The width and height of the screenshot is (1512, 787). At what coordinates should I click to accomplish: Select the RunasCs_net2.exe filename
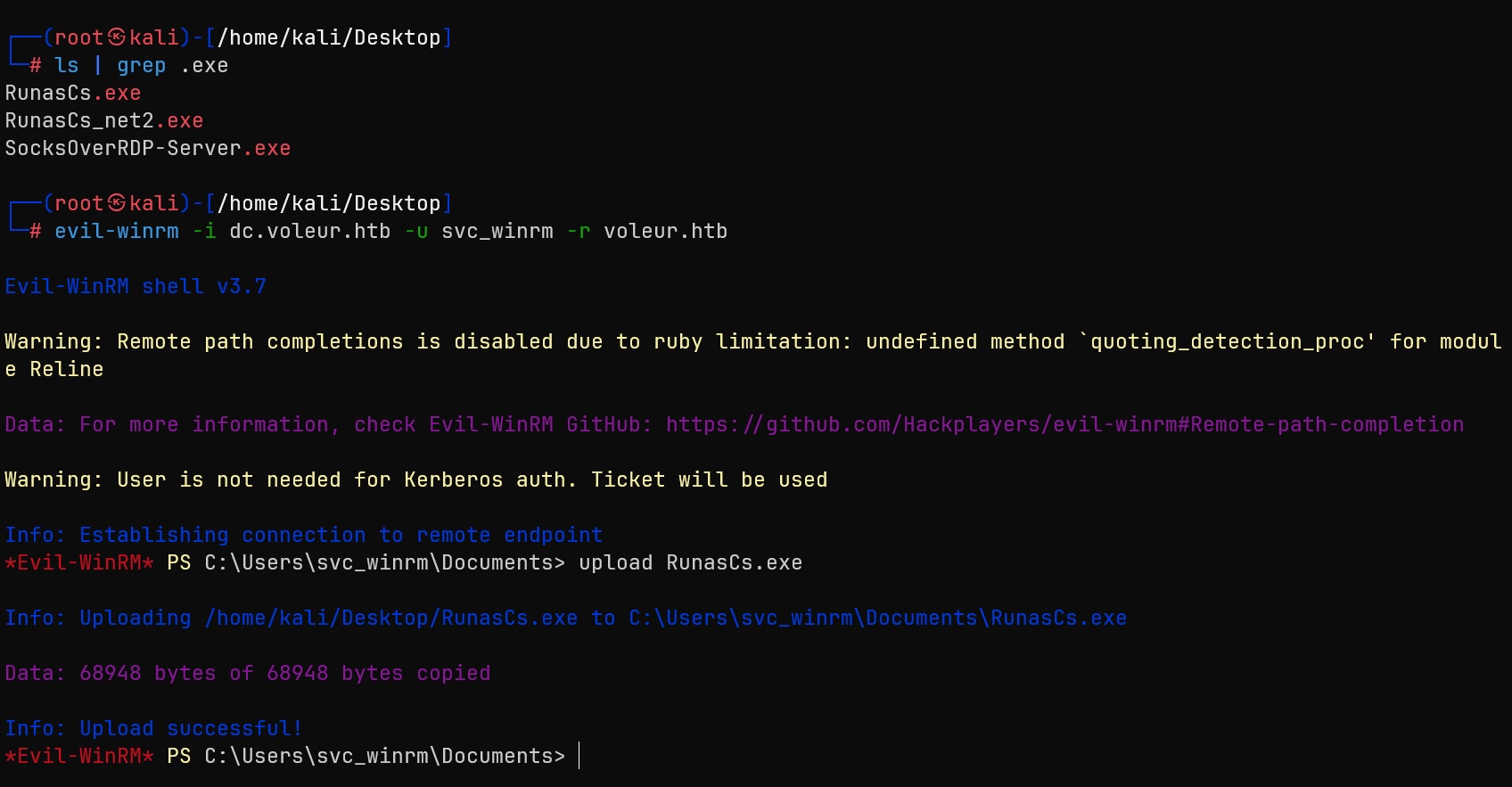(x=104, y=120)
